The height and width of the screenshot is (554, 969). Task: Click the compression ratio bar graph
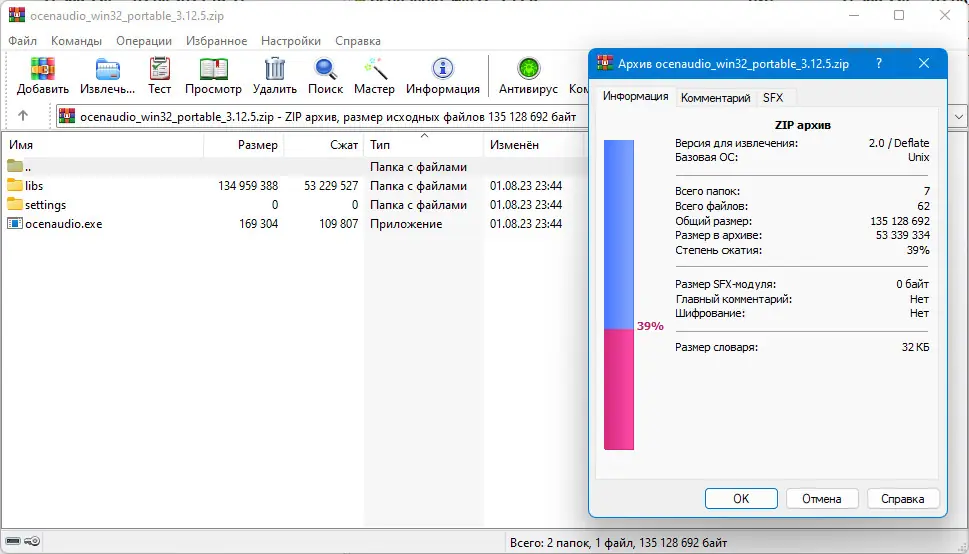tap(619, 295)
